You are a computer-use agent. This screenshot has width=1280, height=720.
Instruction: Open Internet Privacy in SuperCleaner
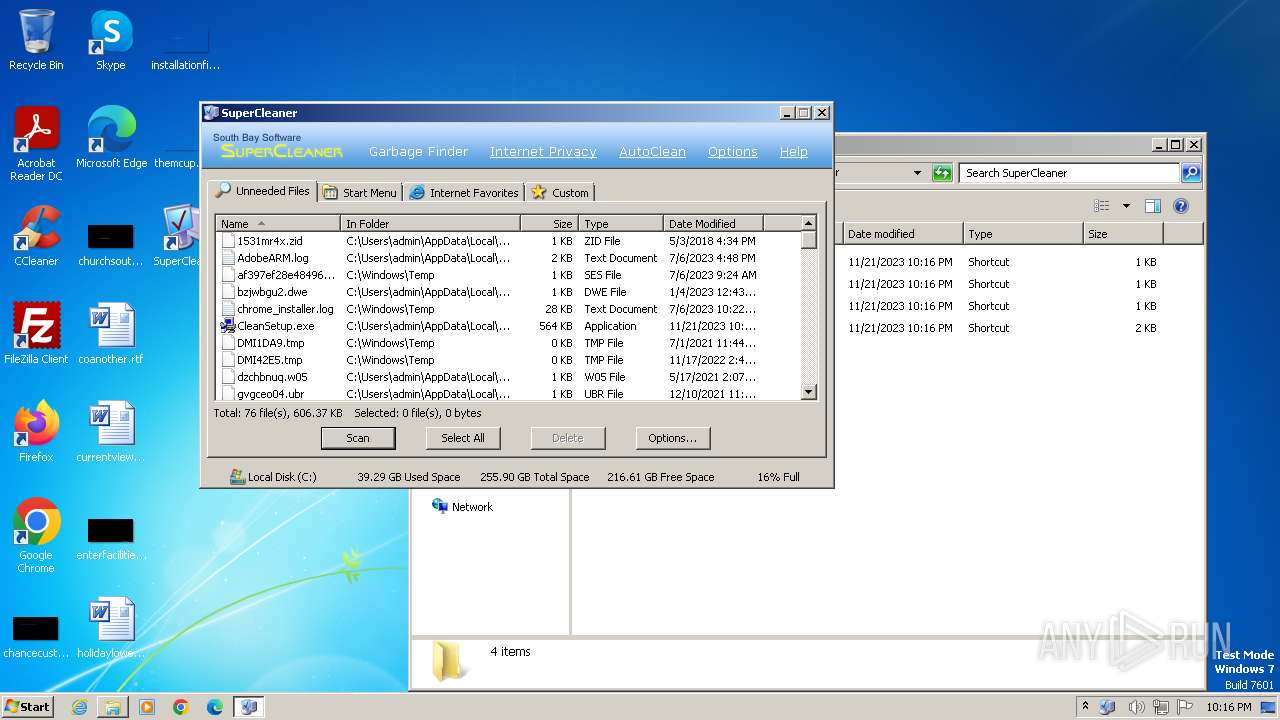click(543, 152)
